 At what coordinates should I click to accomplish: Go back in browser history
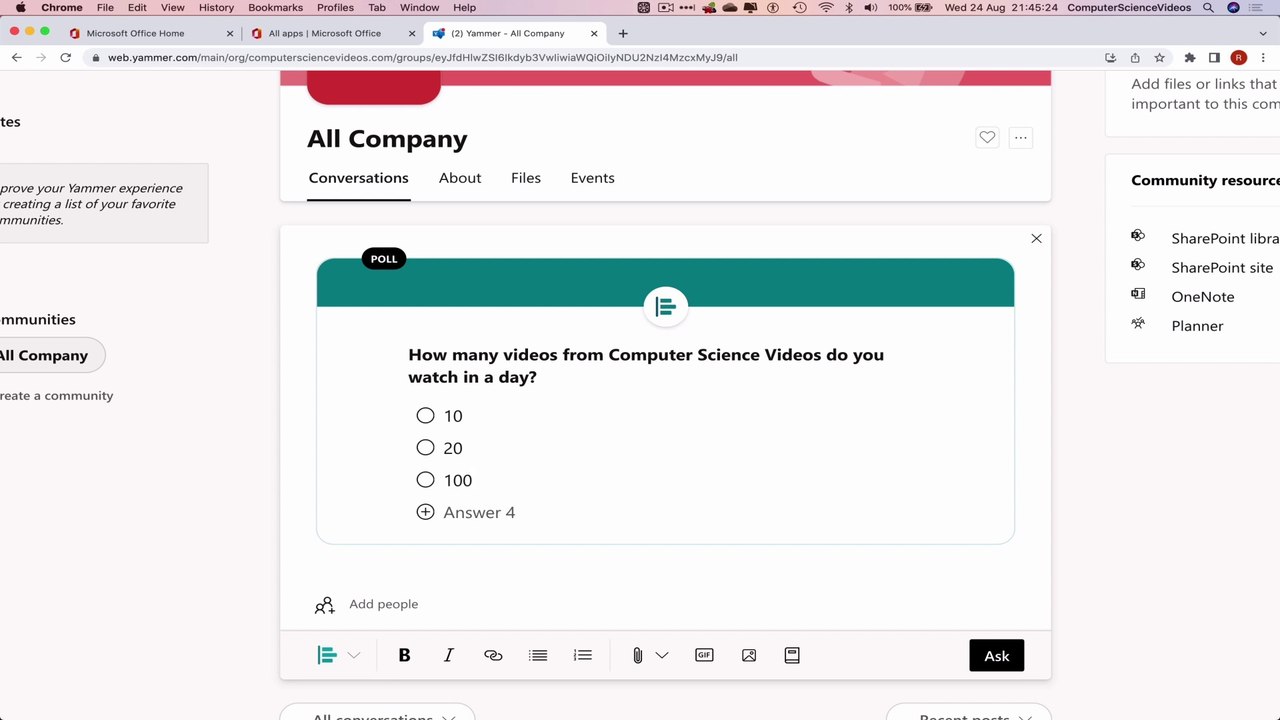[x=17, y=57]
